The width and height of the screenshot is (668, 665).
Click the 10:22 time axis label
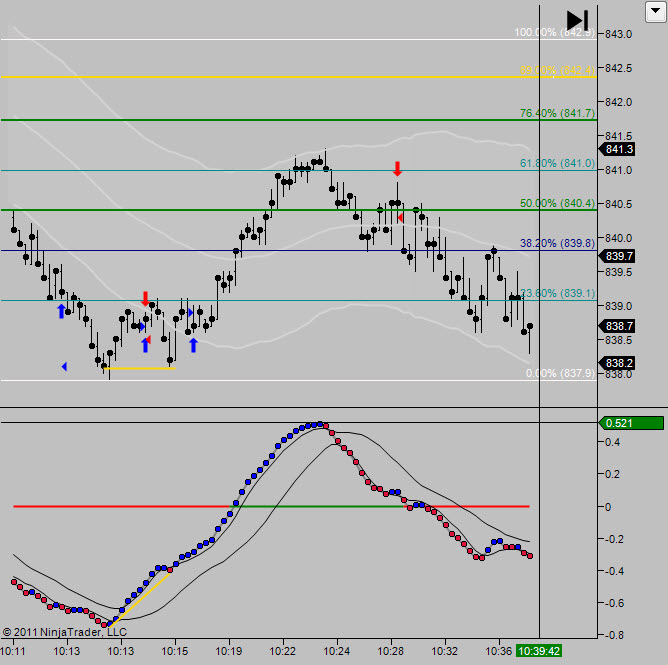click(x=282, y=651)
